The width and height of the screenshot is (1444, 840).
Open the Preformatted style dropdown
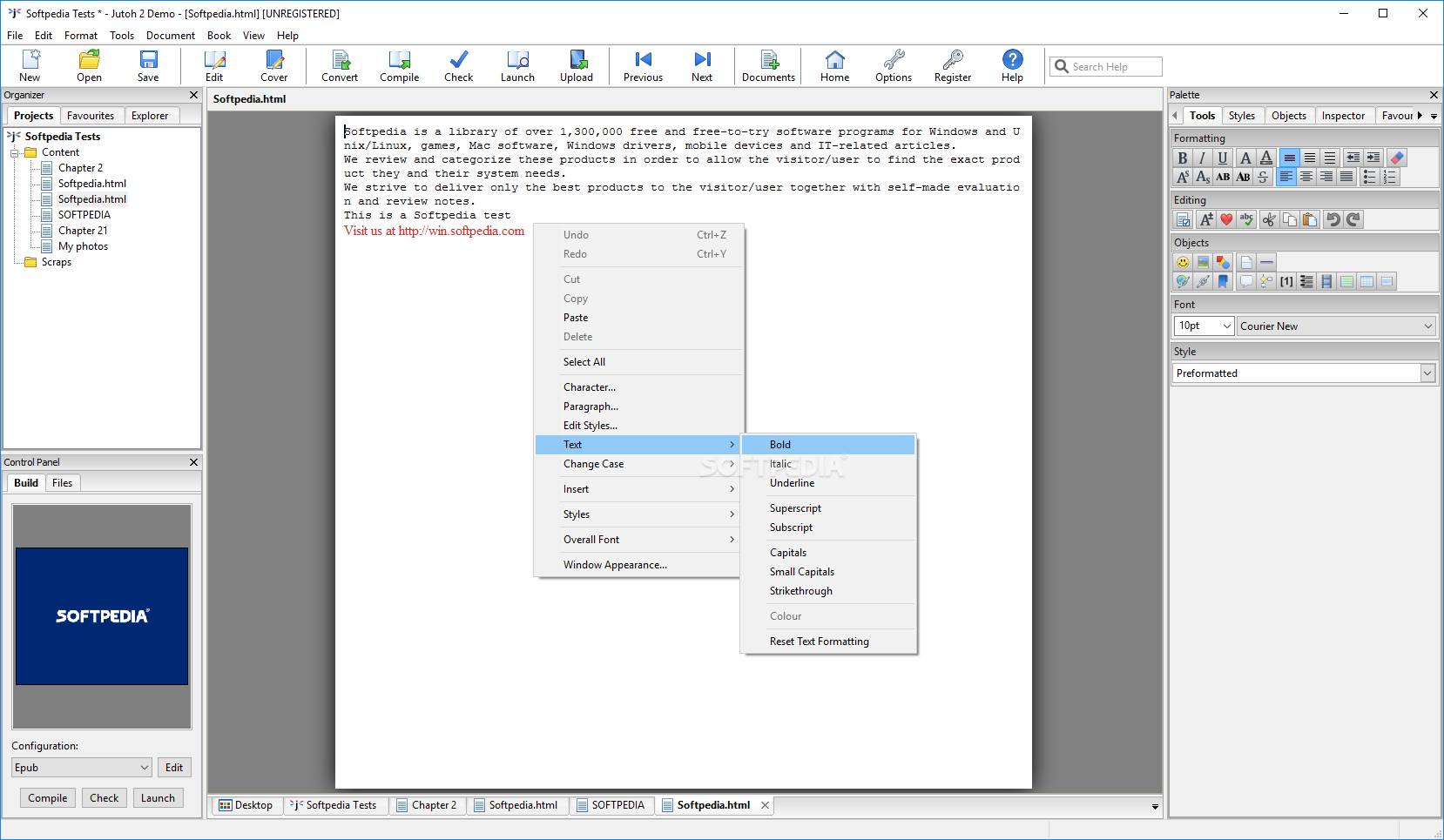(1304, 373)
